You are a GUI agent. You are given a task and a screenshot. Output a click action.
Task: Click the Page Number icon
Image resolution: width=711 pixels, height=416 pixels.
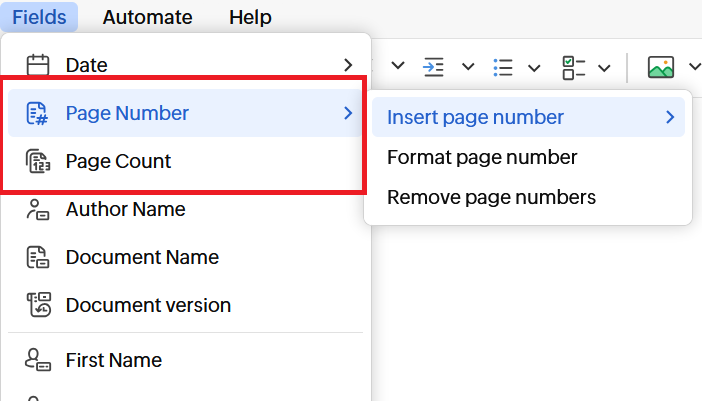tap(37, 113)
